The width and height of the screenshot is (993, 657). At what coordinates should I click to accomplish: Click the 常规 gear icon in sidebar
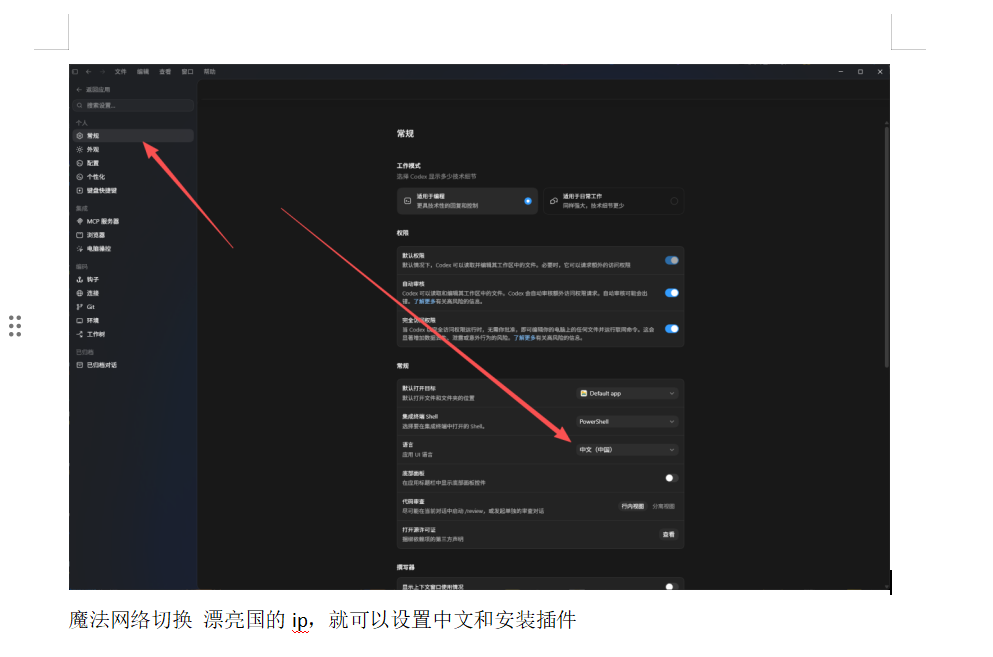point(80,136)
